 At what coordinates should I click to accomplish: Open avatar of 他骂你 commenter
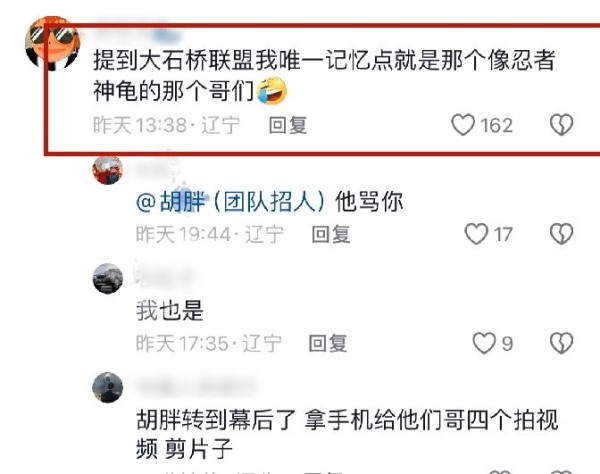pyautogui.click(x=108, y=170)
